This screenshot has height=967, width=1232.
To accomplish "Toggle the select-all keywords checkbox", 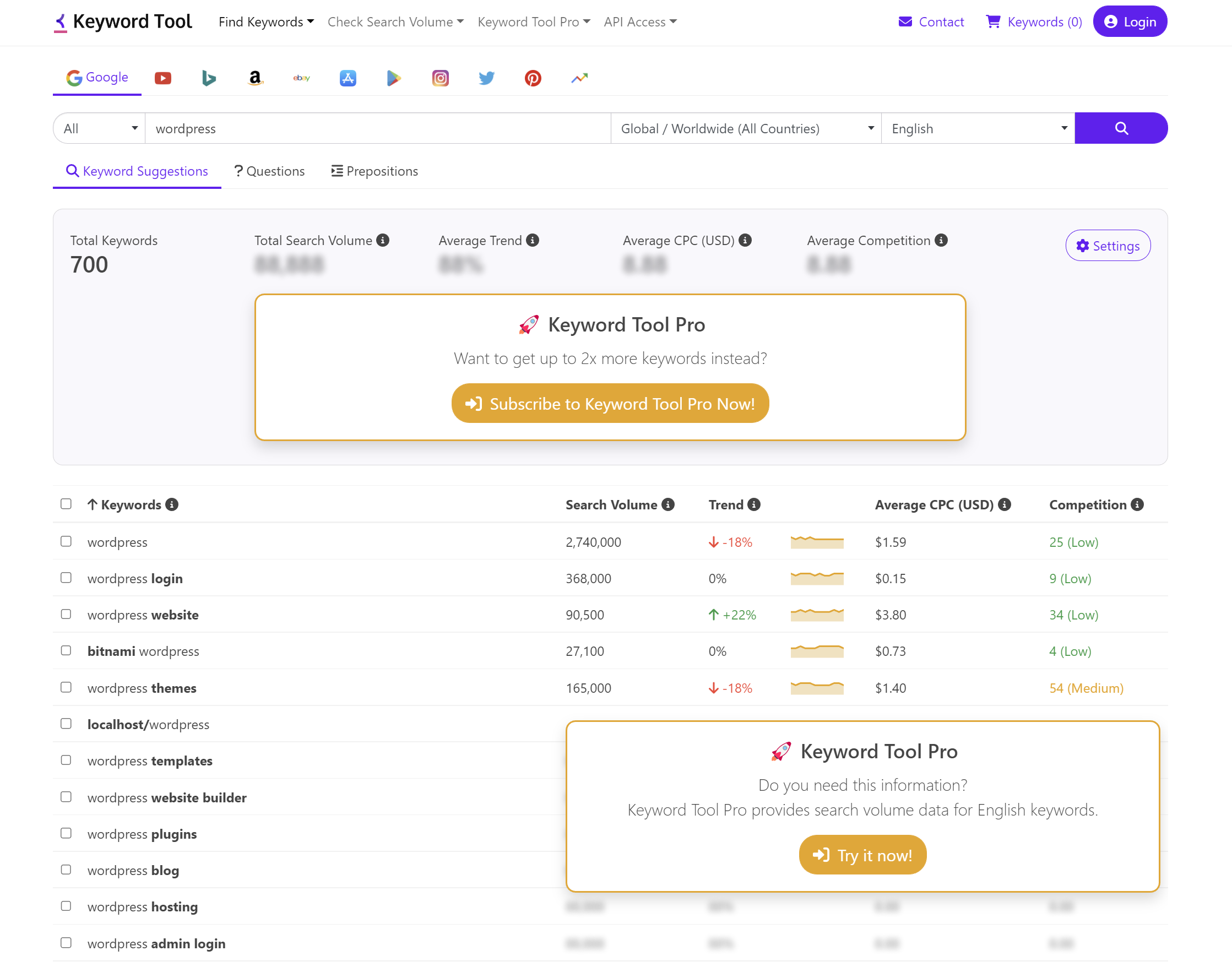I will 66,504.
